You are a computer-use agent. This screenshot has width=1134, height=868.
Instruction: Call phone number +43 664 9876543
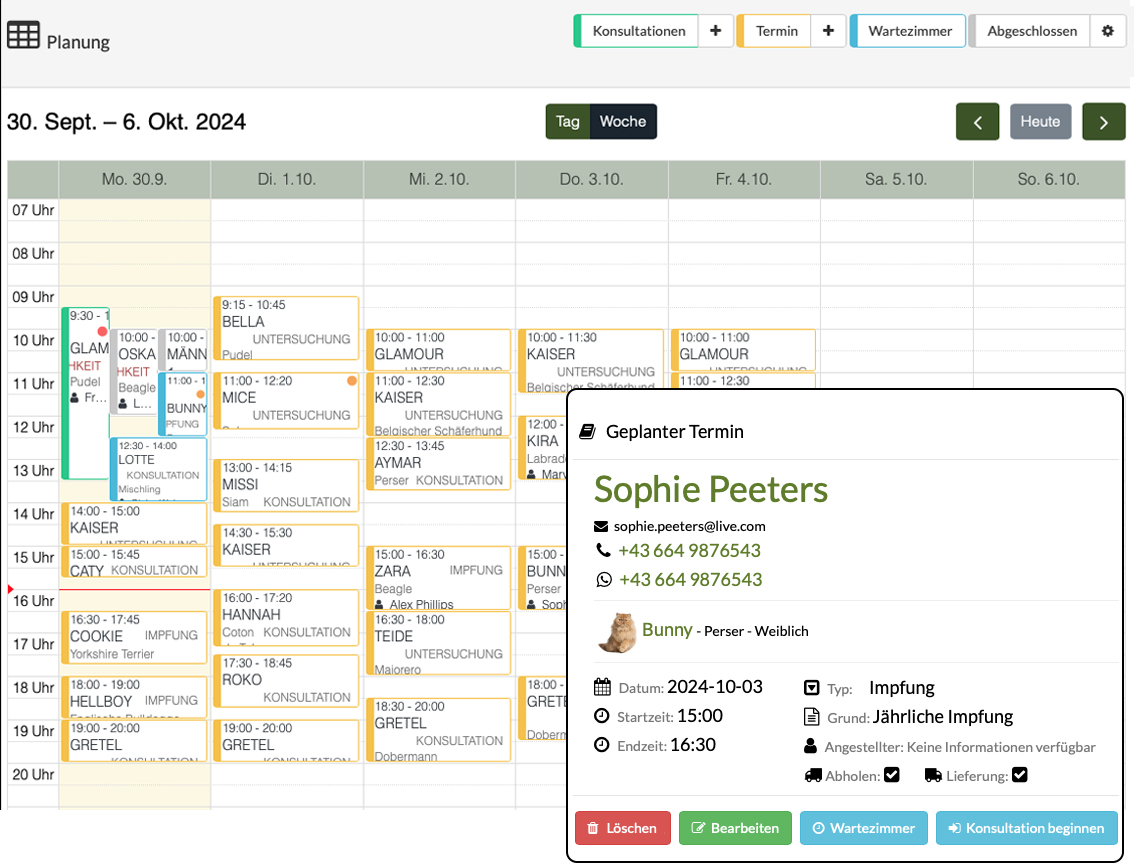tap(689, 550)
